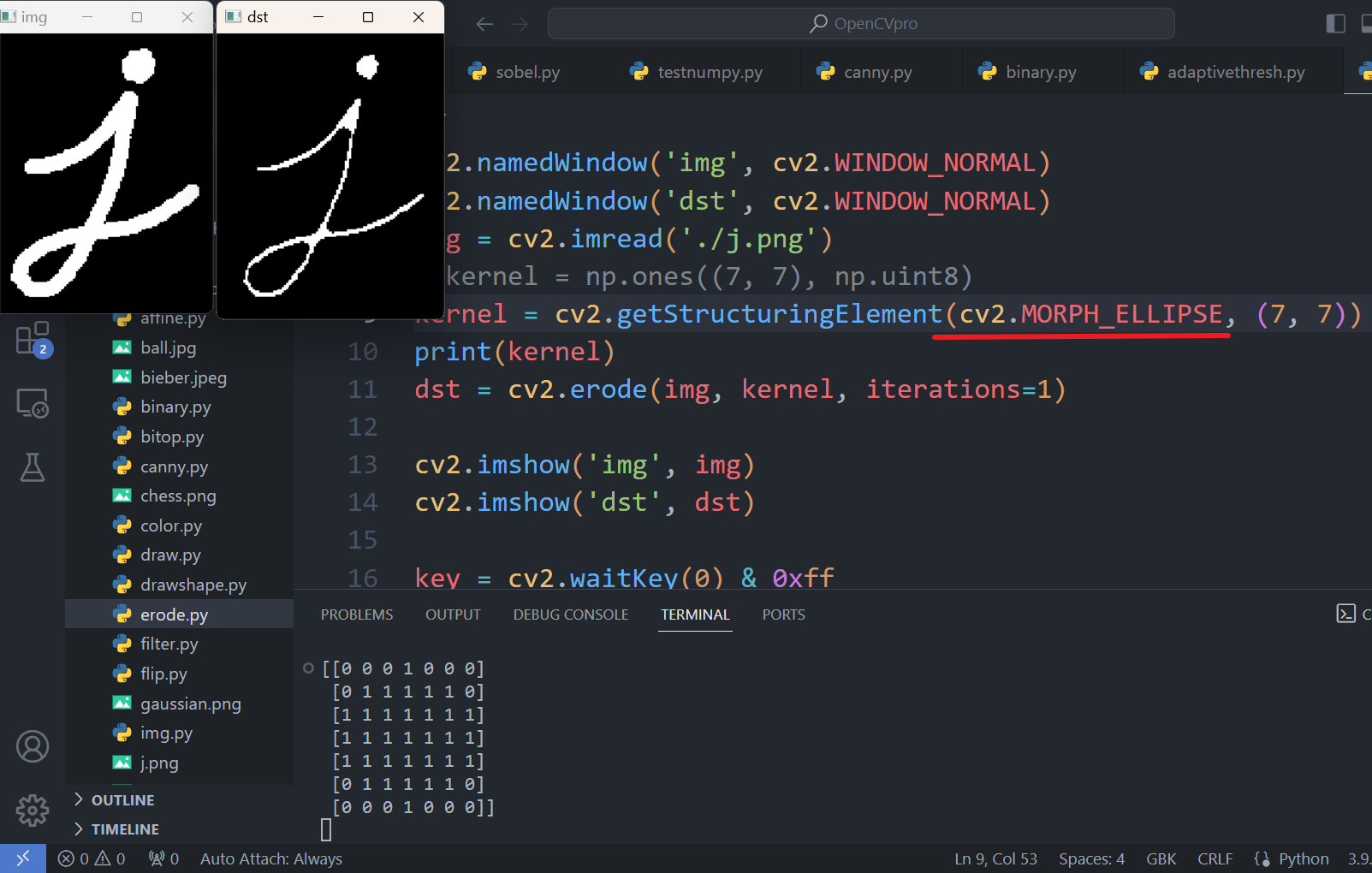1372x873 pixels.
Task: Open filter.py in the explorer
Action: 180,644
